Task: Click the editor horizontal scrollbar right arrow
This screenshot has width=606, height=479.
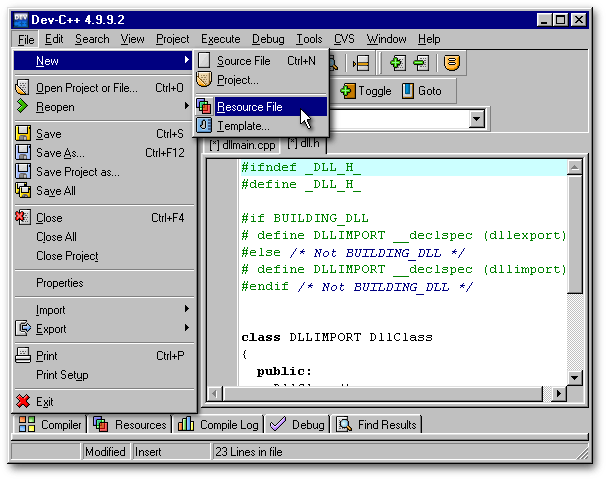Action: pos(558,394)
